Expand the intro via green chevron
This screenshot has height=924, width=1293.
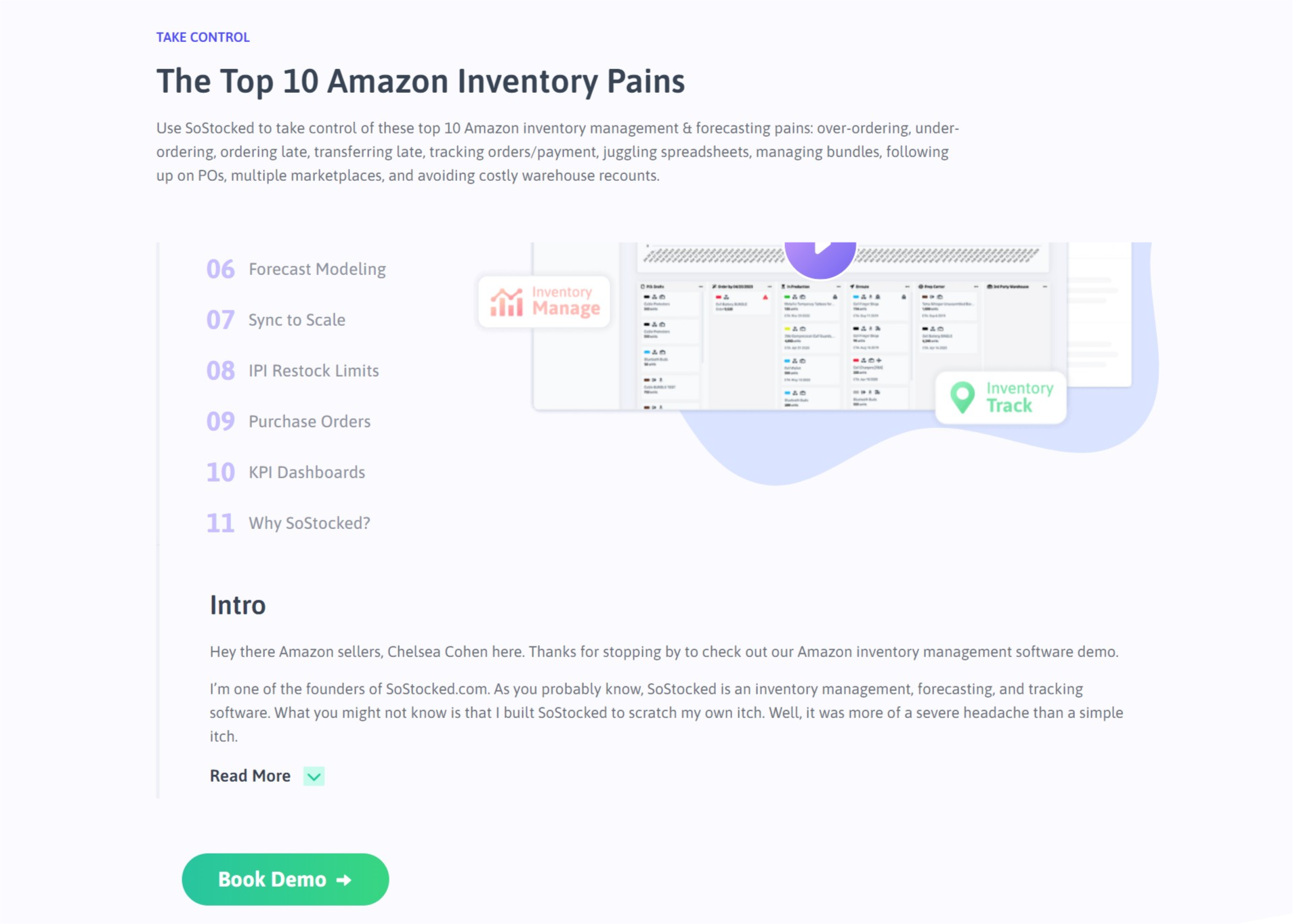pos(314,776)
